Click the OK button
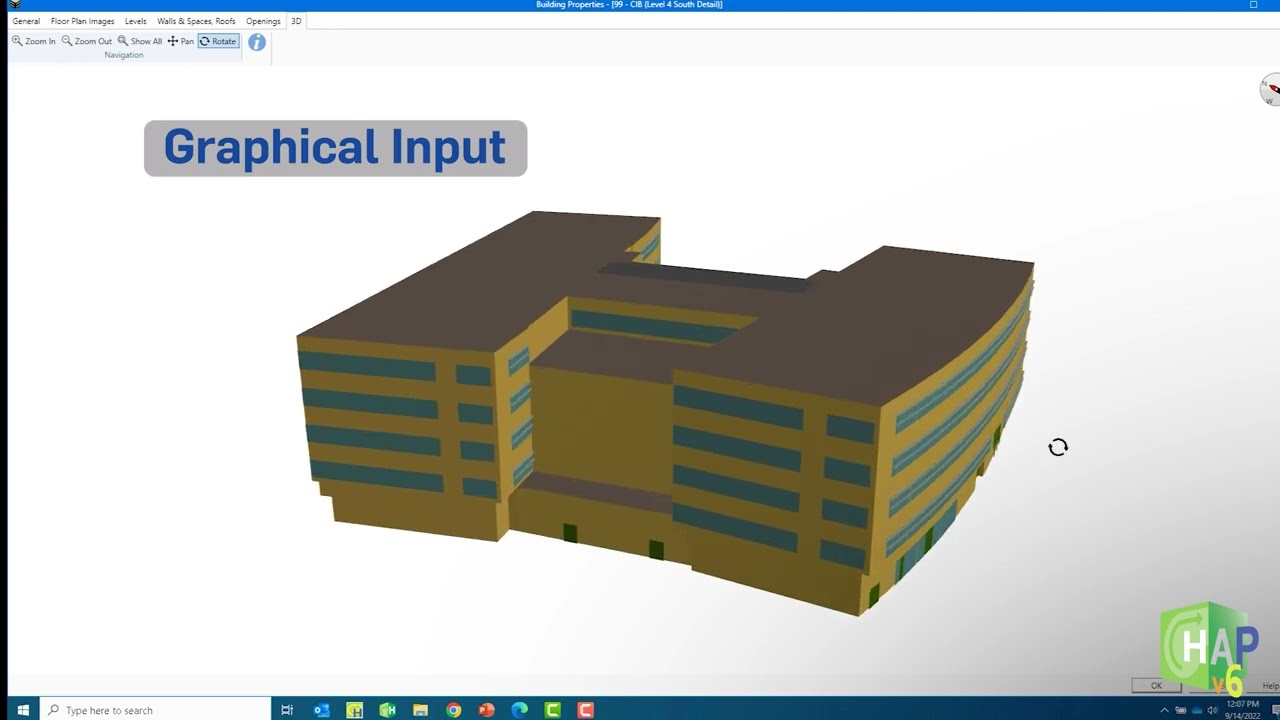The width and height of the screenshot is (1280, 720). coord(1156,686)
